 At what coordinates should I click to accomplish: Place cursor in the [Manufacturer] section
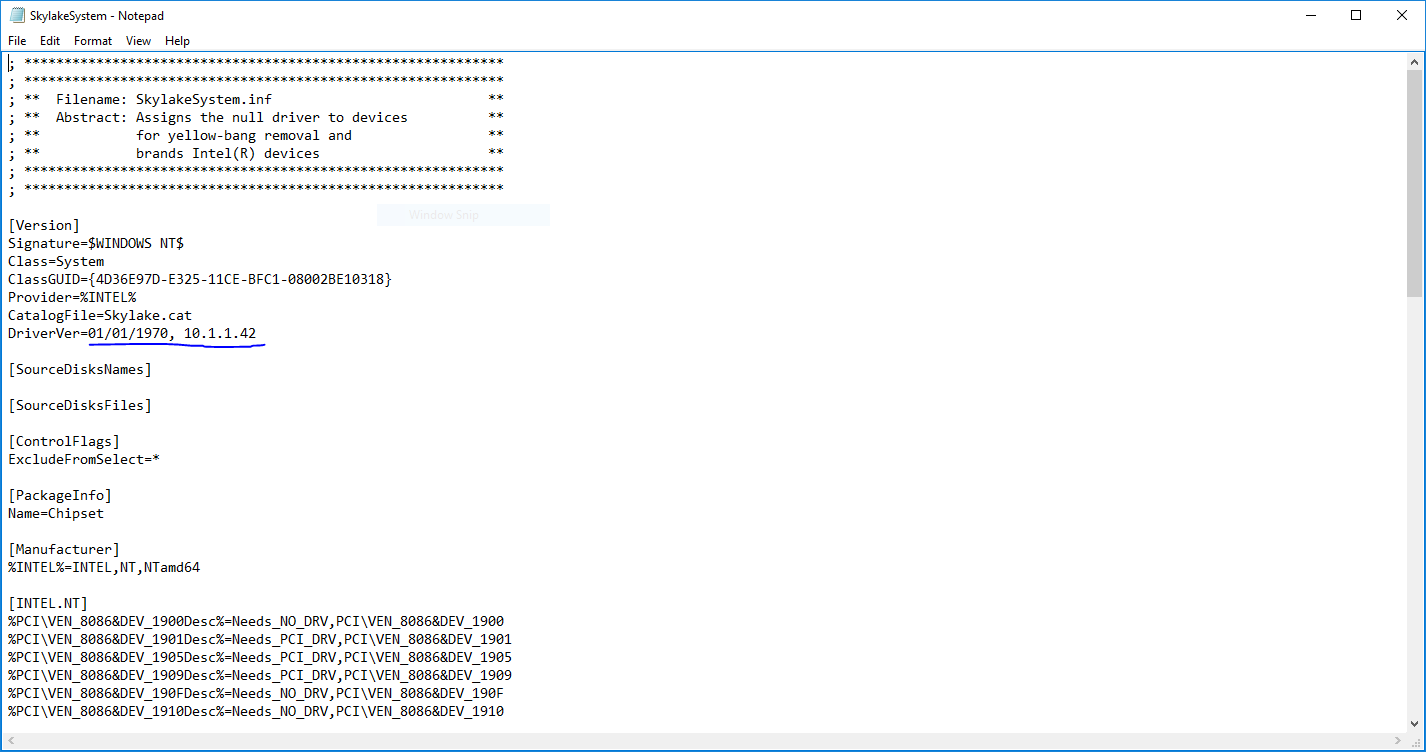[x=63, y=549]
